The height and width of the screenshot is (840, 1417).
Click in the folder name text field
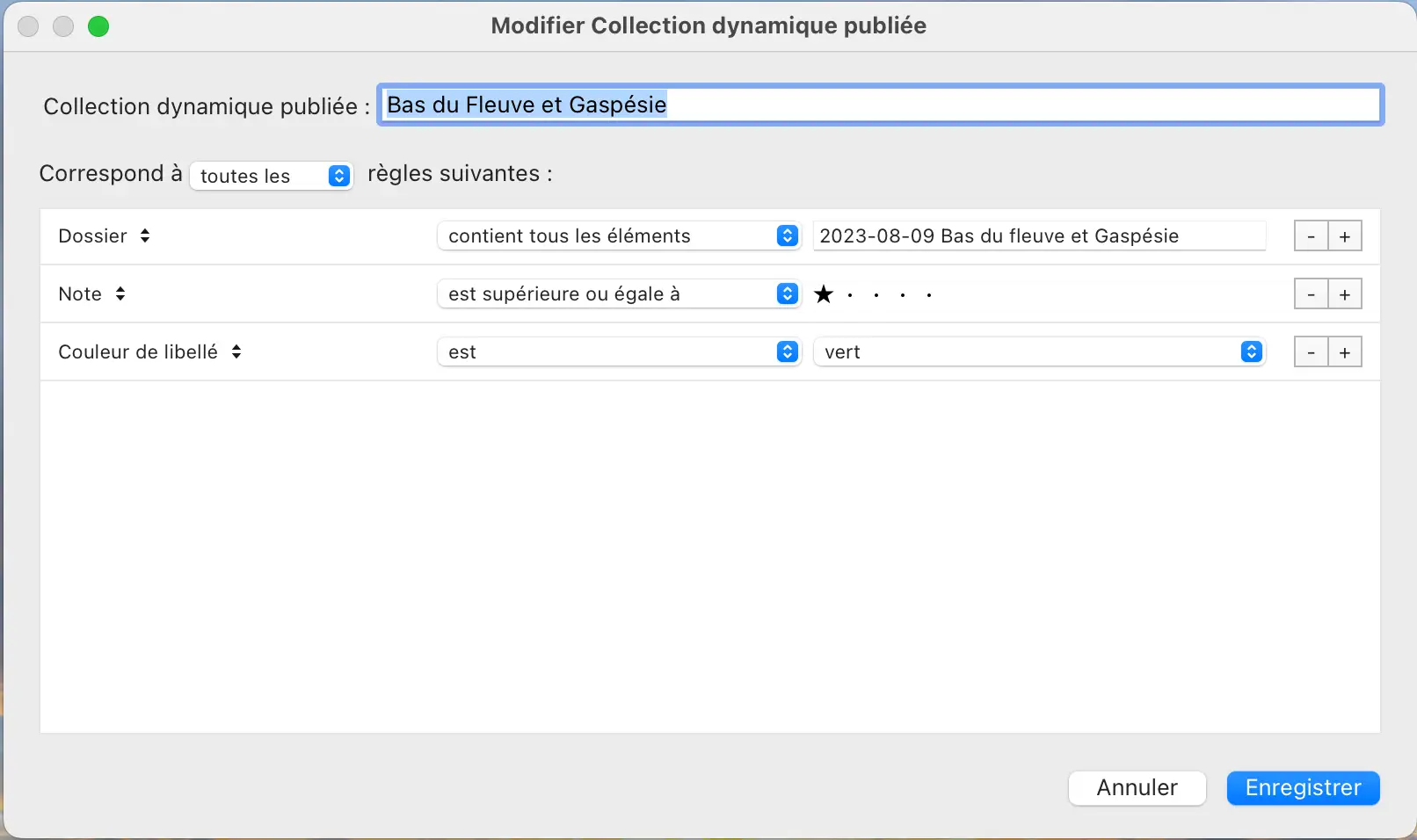(x=1038, y=235)
